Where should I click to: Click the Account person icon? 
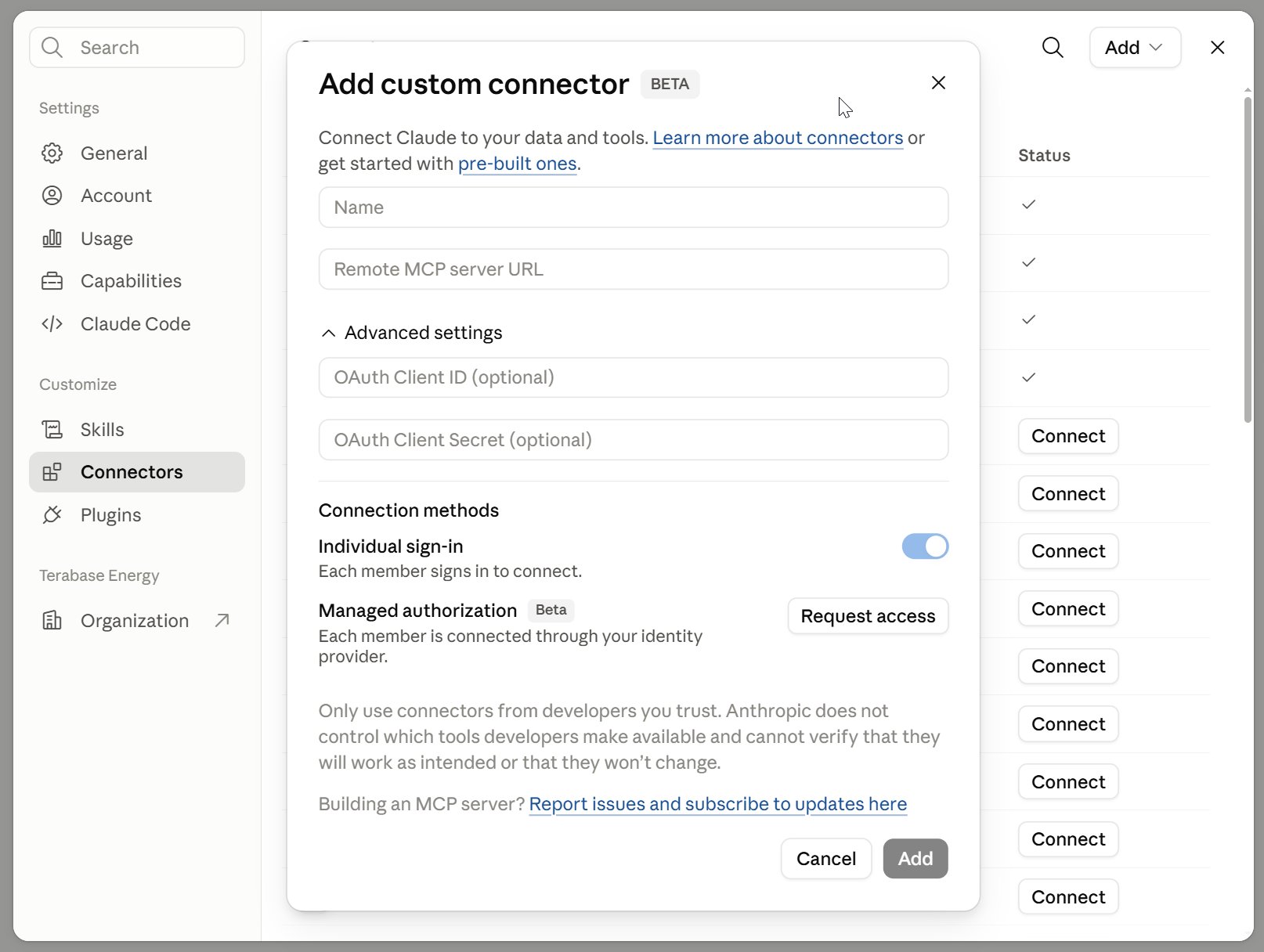point(52,195)
